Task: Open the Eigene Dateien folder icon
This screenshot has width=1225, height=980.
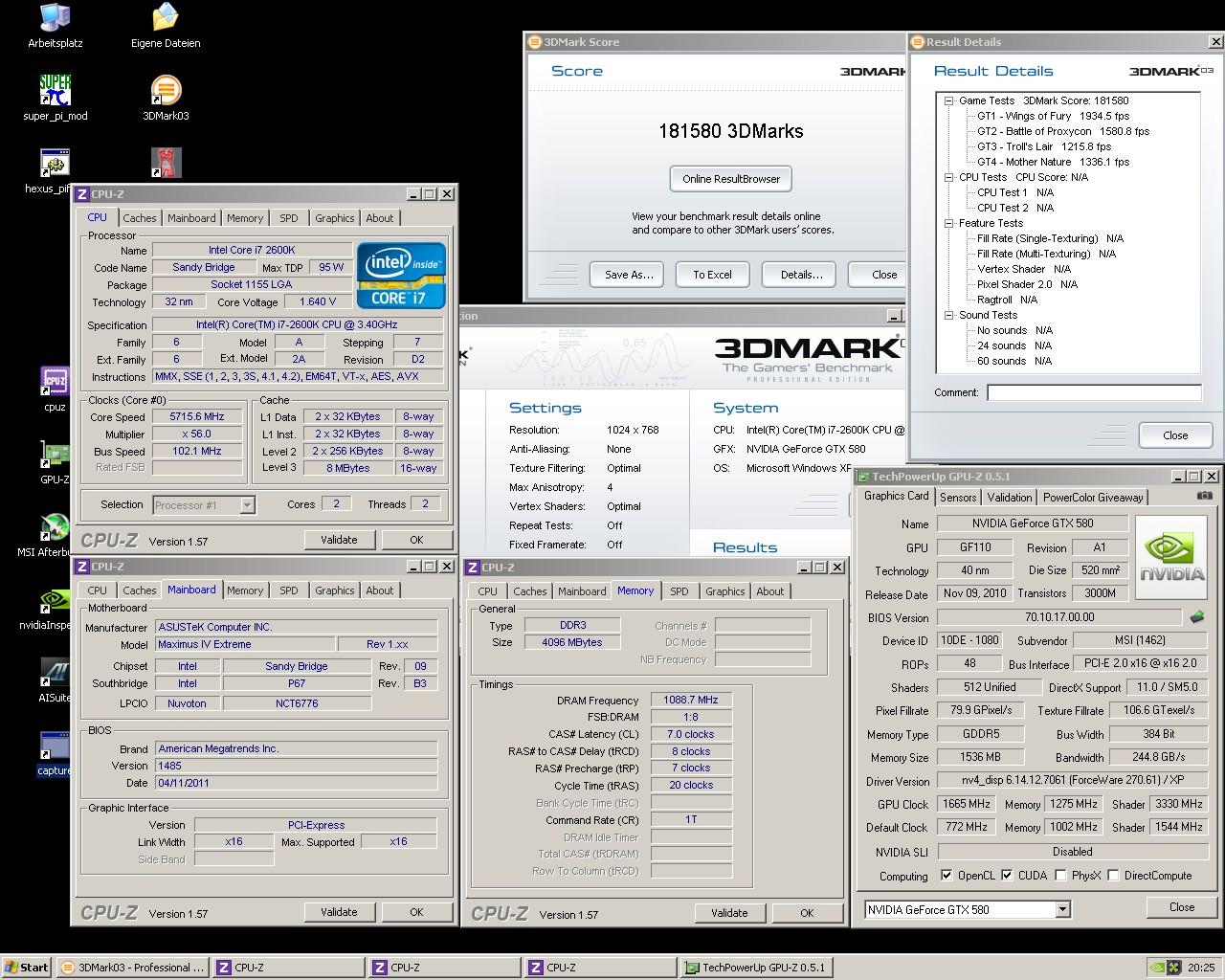Action: [x=166, y=26]
